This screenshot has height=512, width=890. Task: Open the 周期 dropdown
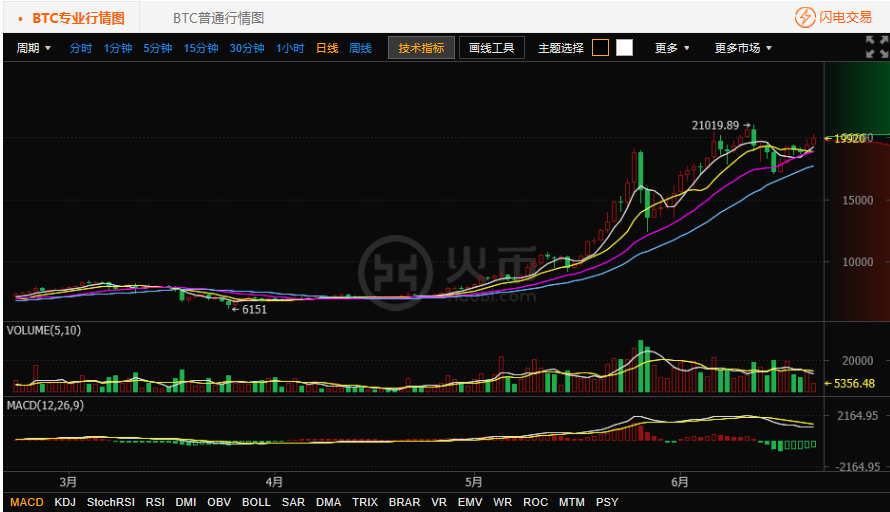click(33, 48)
